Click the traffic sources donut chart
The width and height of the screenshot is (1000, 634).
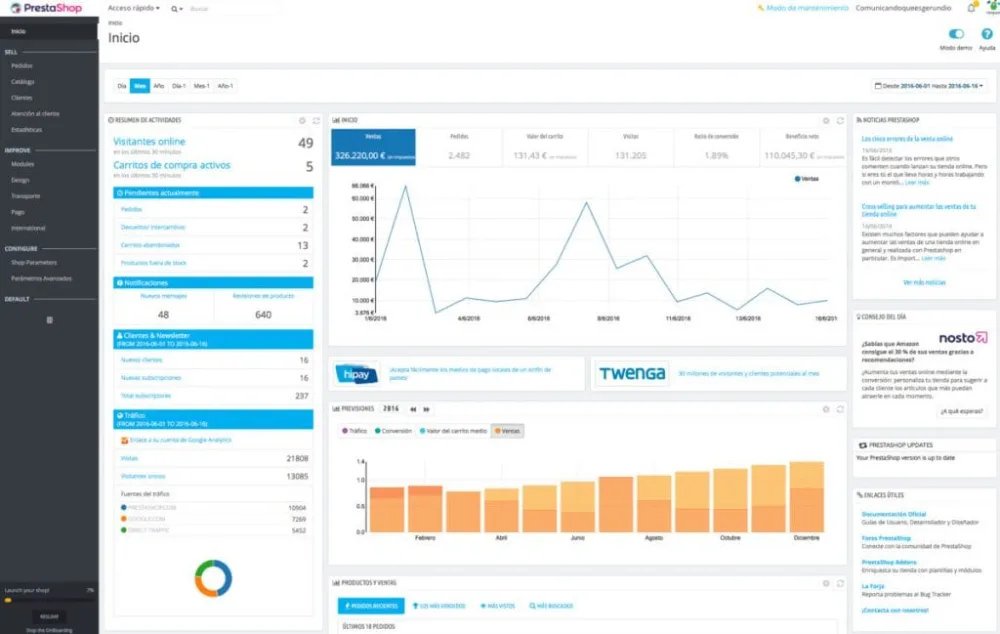tap(213, 579)
